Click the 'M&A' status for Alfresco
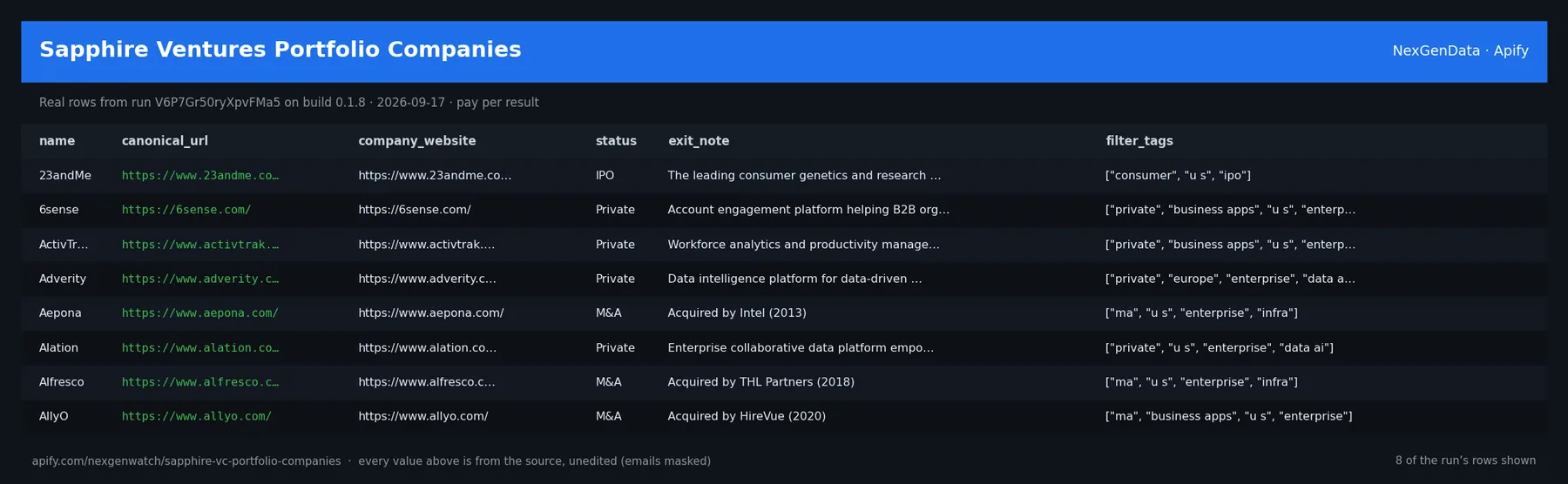The width and height of the screenshot is (1568, 484). click(x=609, y=382)
